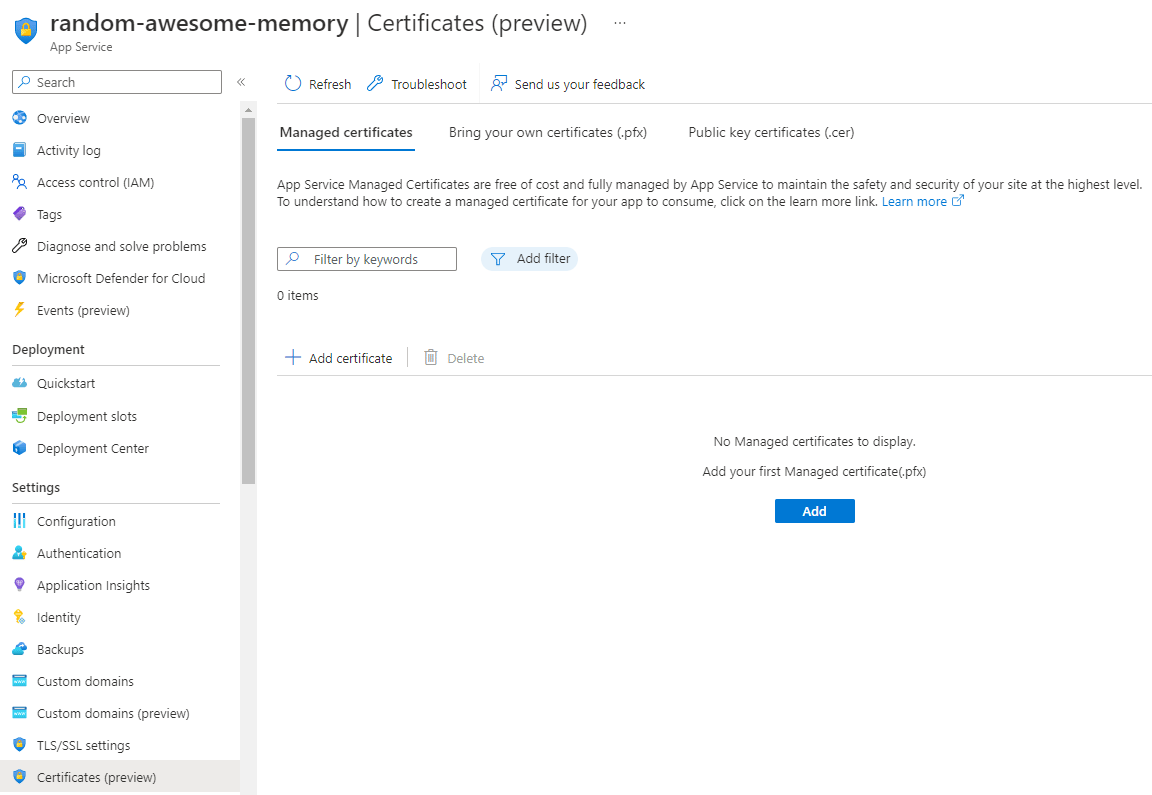
Task: Click the Deployment Center cube icon
Action: pos(20,447)
